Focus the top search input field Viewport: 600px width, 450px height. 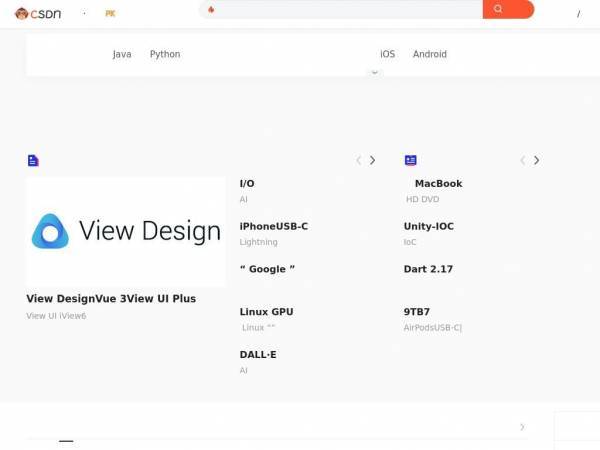point(348,9)
